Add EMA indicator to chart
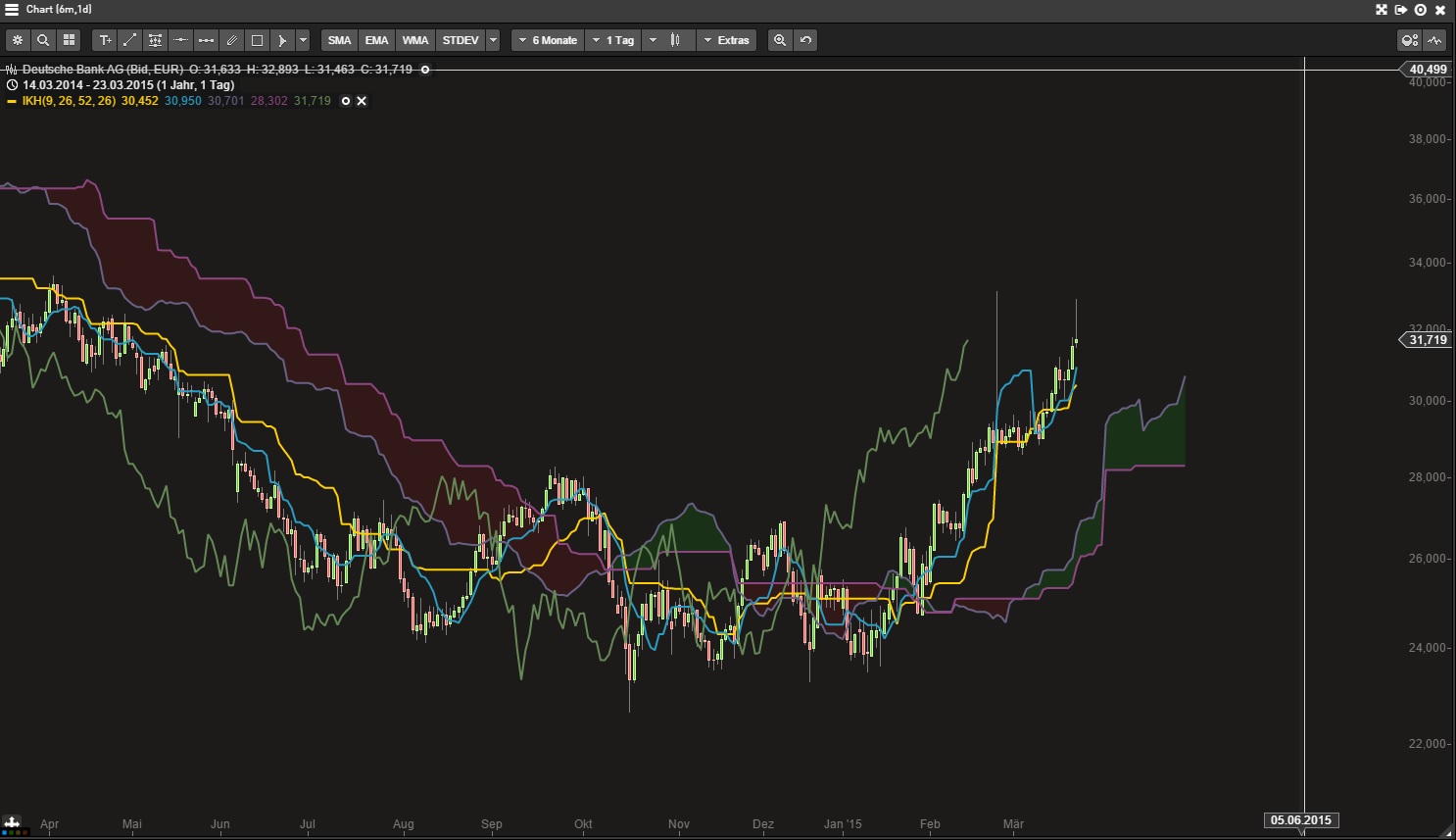The width and height of the screenshot is (1456, 840). [x=377, y=40]
